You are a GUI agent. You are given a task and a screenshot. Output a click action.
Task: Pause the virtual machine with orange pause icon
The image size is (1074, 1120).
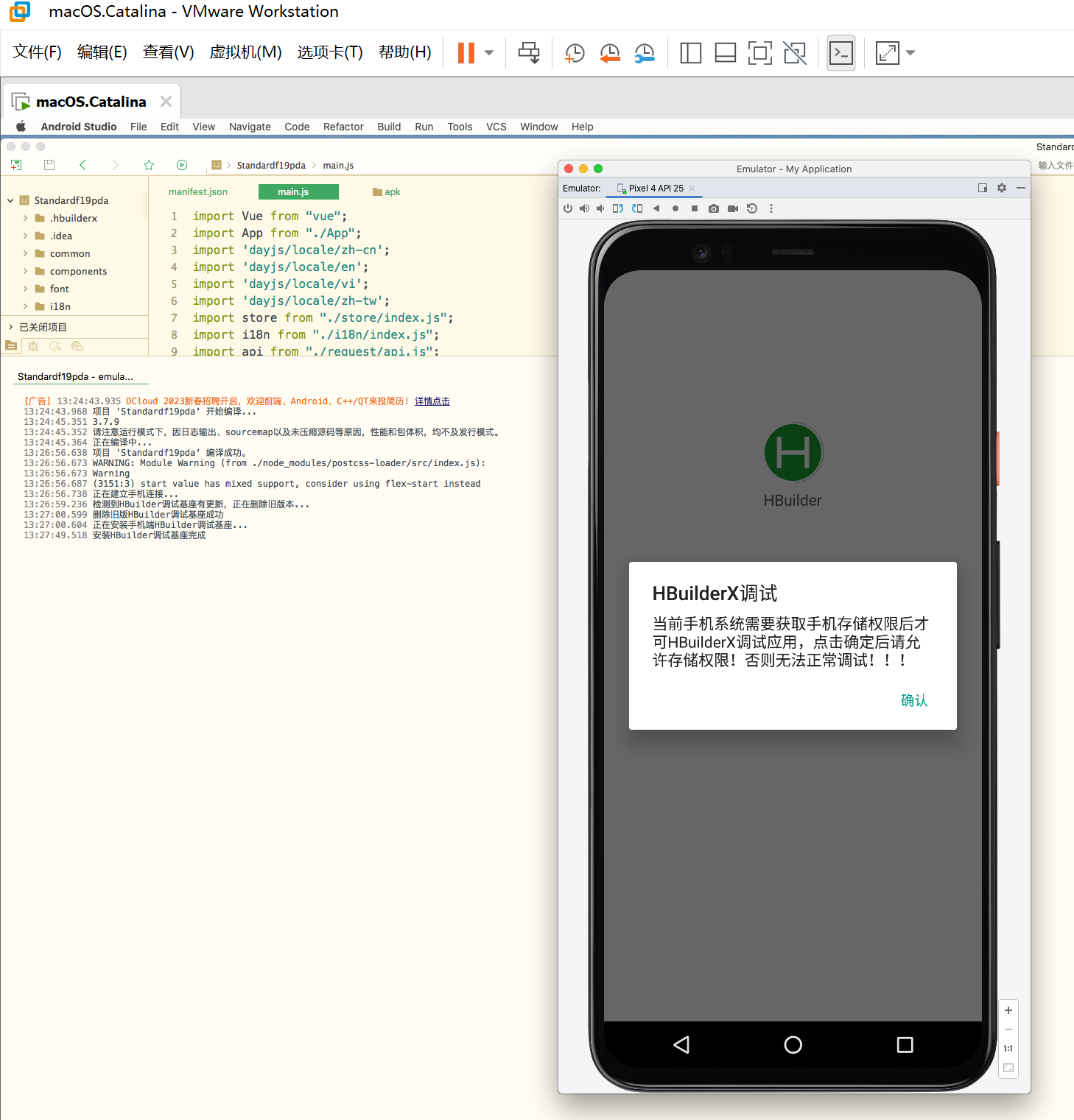[466, 52]
